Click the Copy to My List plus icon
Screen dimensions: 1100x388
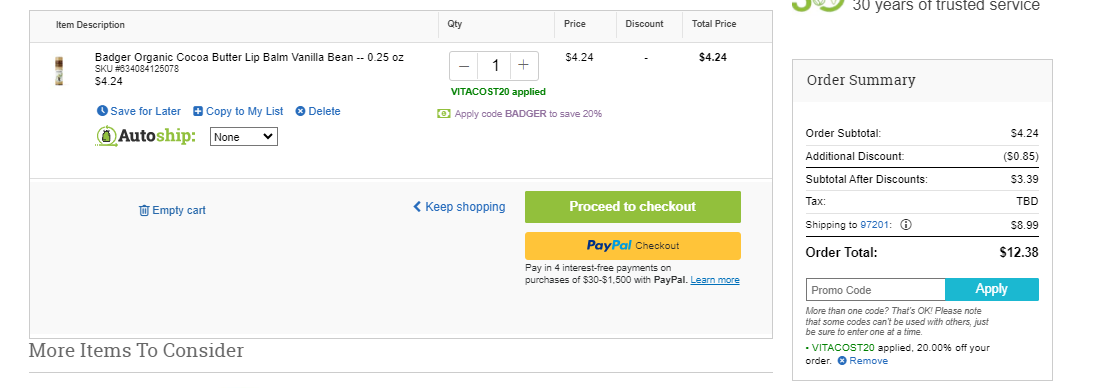pos(198,111)
